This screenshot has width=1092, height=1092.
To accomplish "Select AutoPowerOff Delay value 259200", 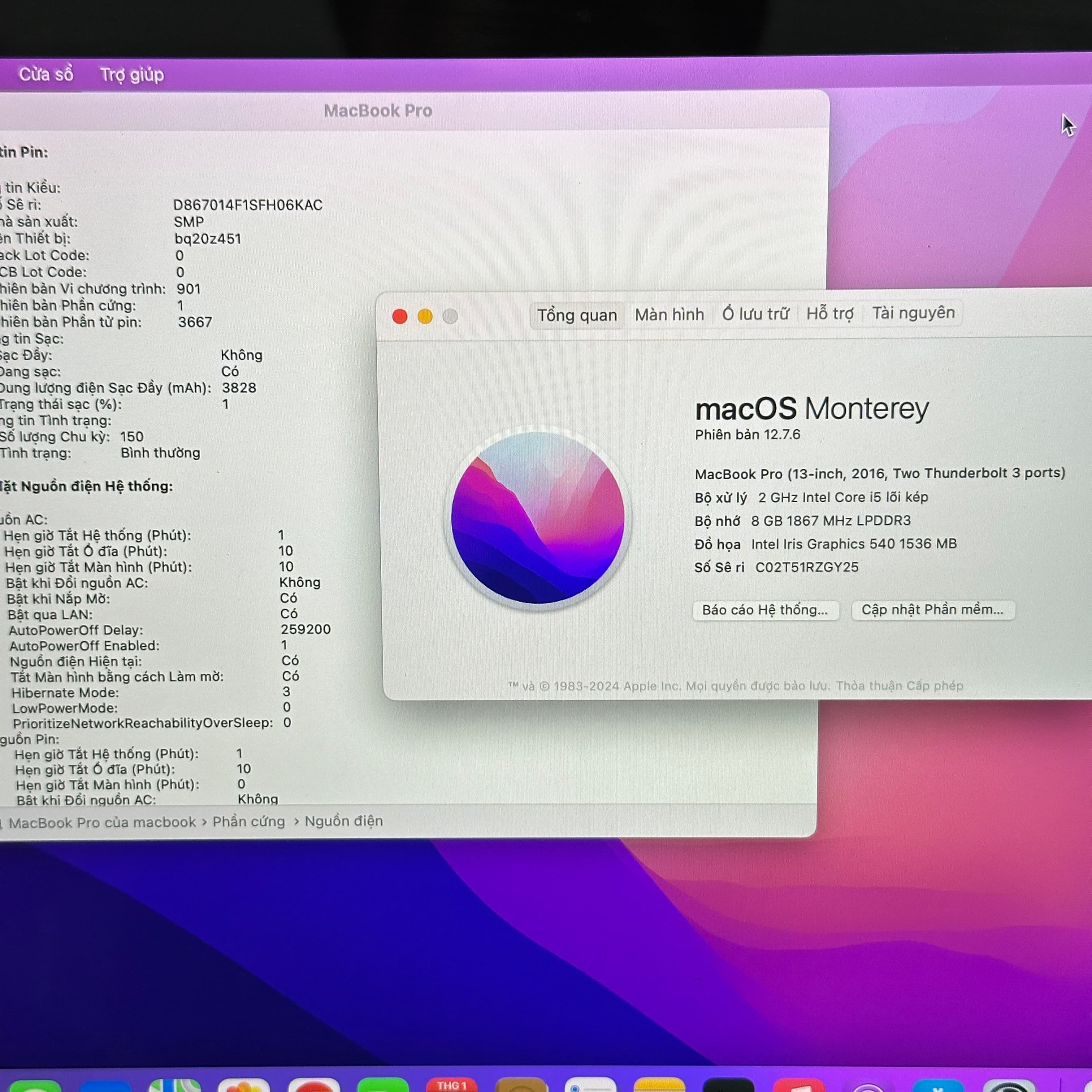I will pos(306,629).
